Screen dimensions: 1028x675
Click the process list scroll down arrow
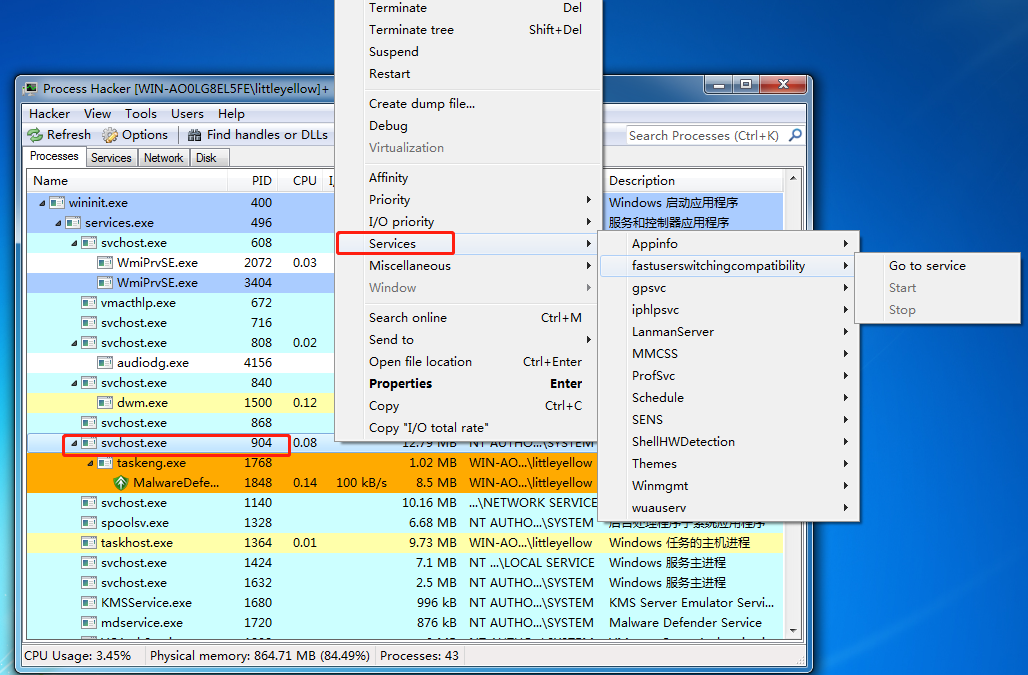pyautogui.click(x=793, y=631)
